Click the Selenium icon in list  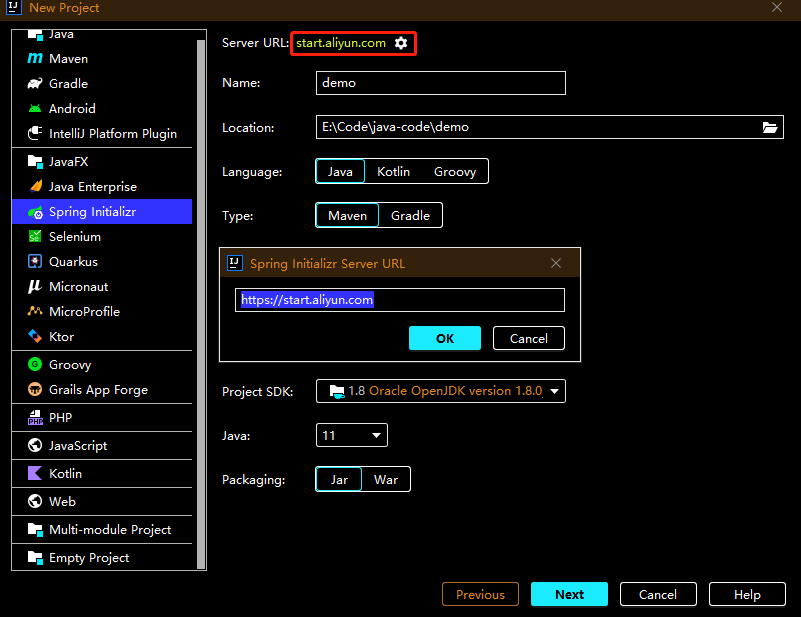click(35, 236)
